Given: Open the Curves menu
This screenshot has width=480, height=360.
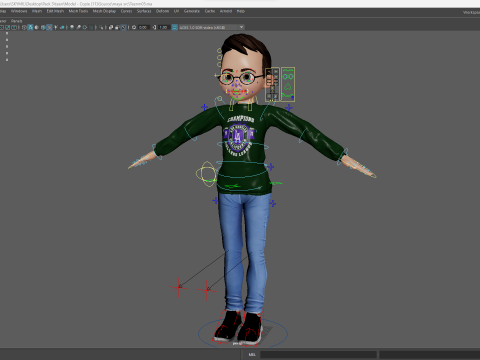Looking at the screenshot, I should 126,11.
